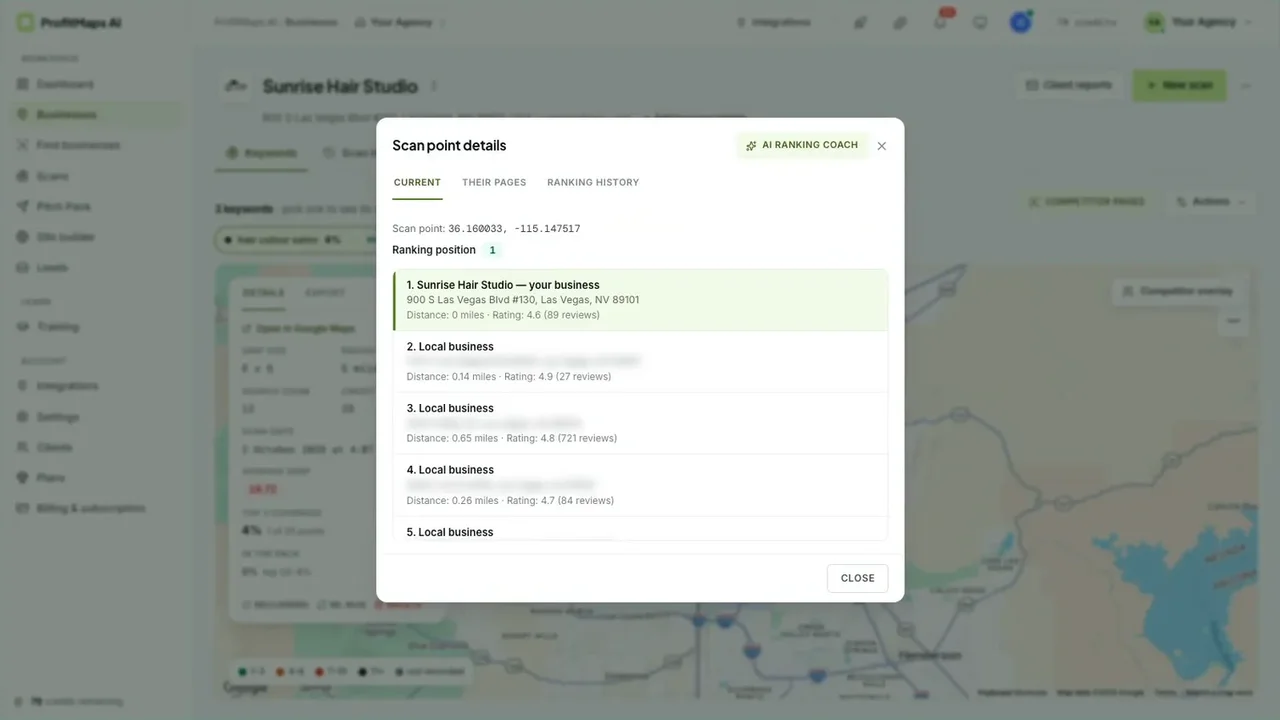
Task: Click the paperclip icon in the top bar
Action: pos(900,22)
